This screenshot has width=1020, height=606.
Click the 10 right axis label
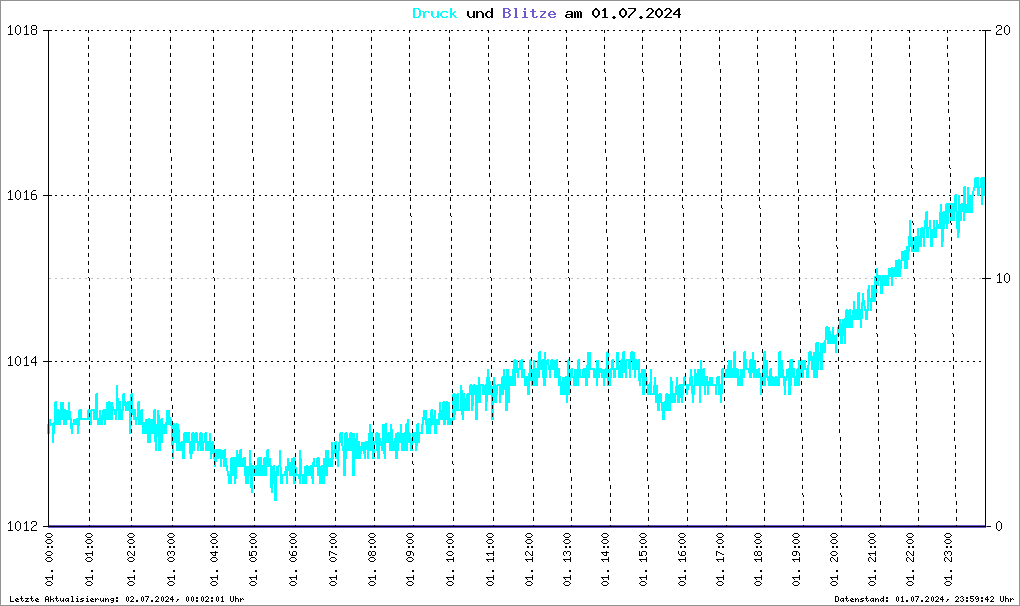pyautogui.click(x=1003, y=278)
